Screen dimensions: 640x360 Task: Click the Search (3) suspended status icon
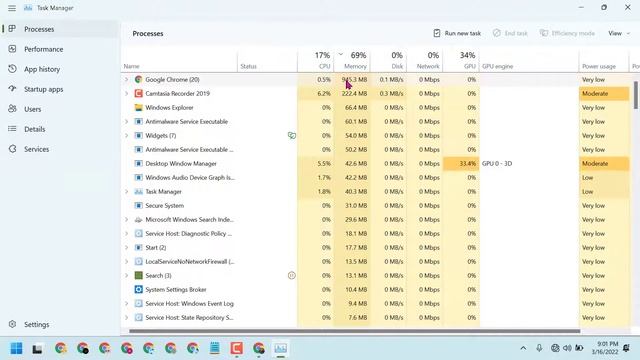[x=291, y=276]
